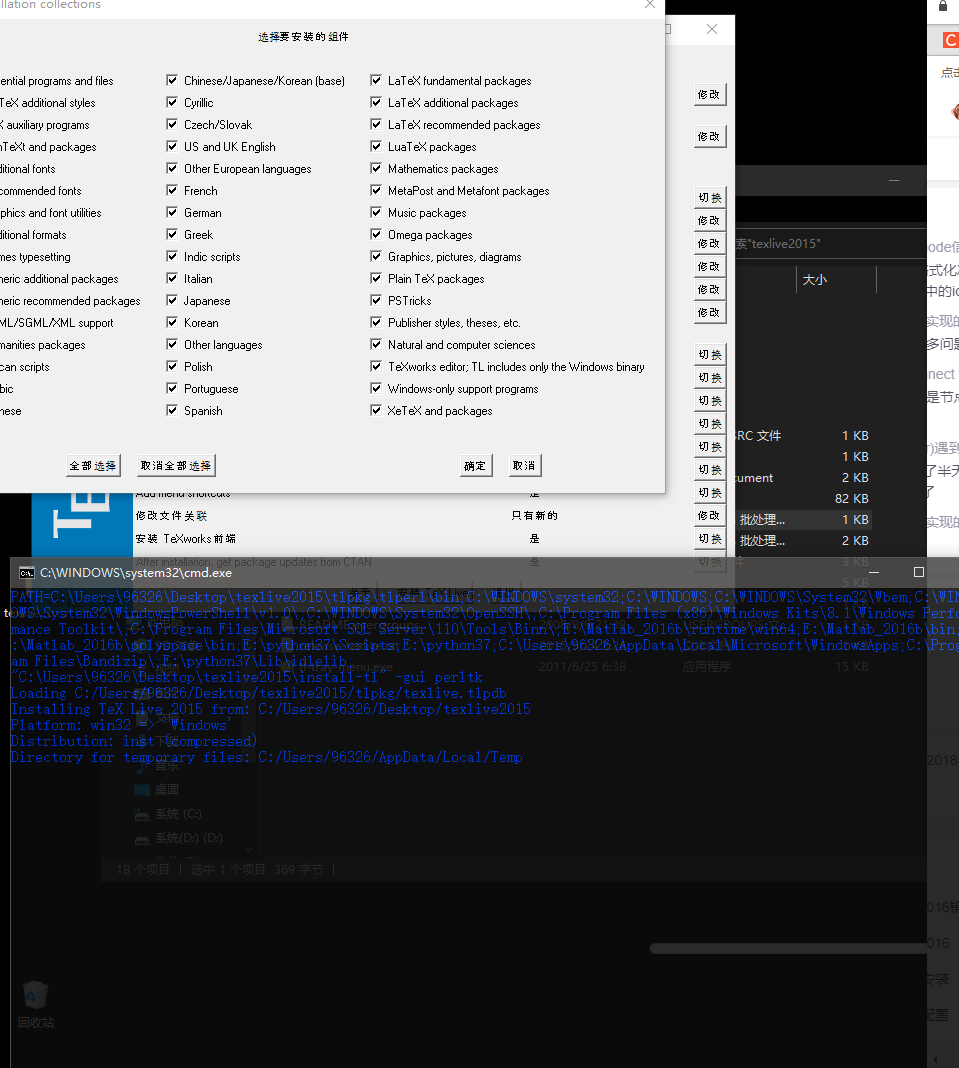Image resolution: width=959 pixels, height=1068 pixels.
Task: Uncheck LaTeX fundamental packages
Action: (x=376, y=80)
